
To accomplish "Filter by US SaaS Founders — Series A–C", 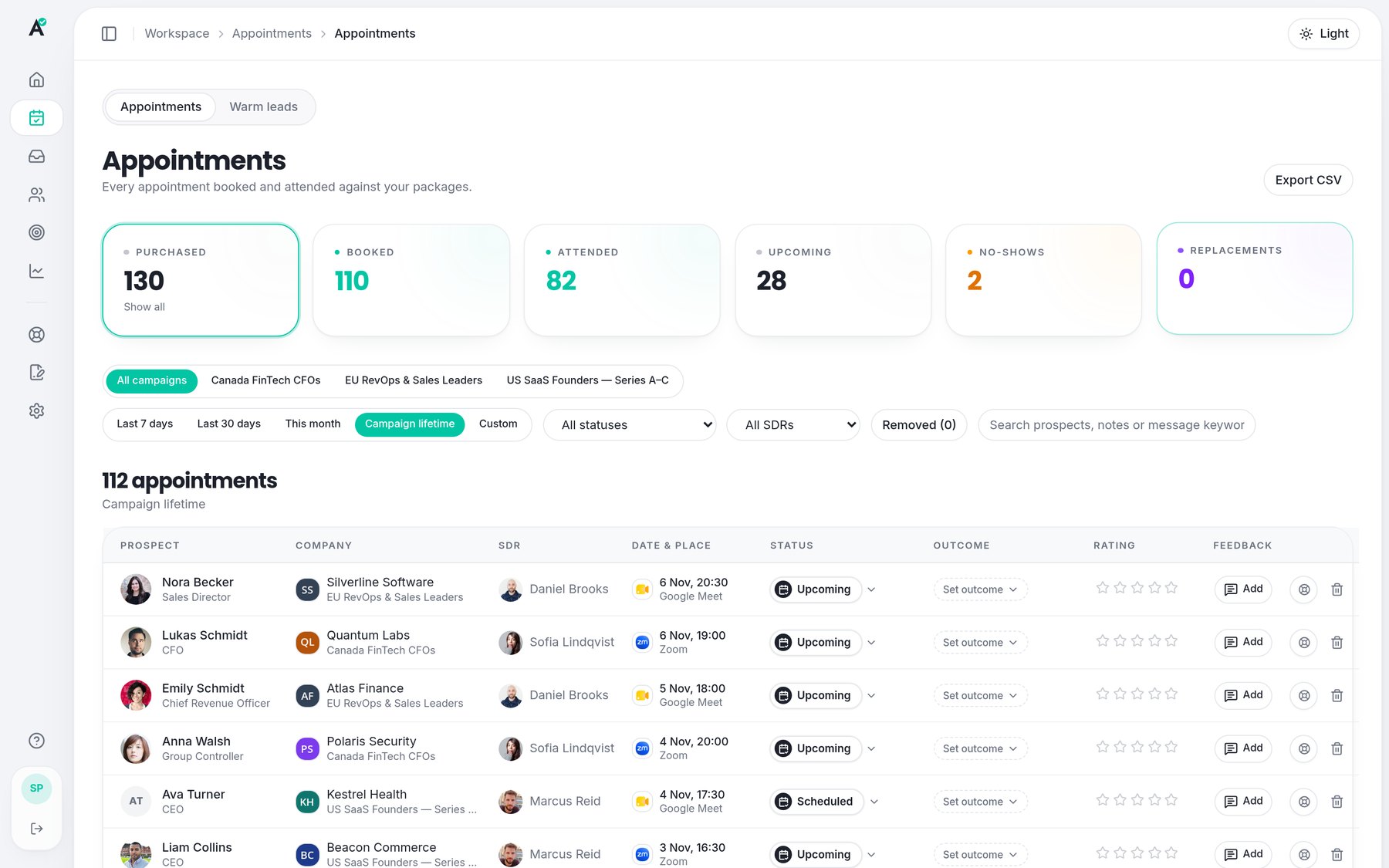I will coord(587,381).
